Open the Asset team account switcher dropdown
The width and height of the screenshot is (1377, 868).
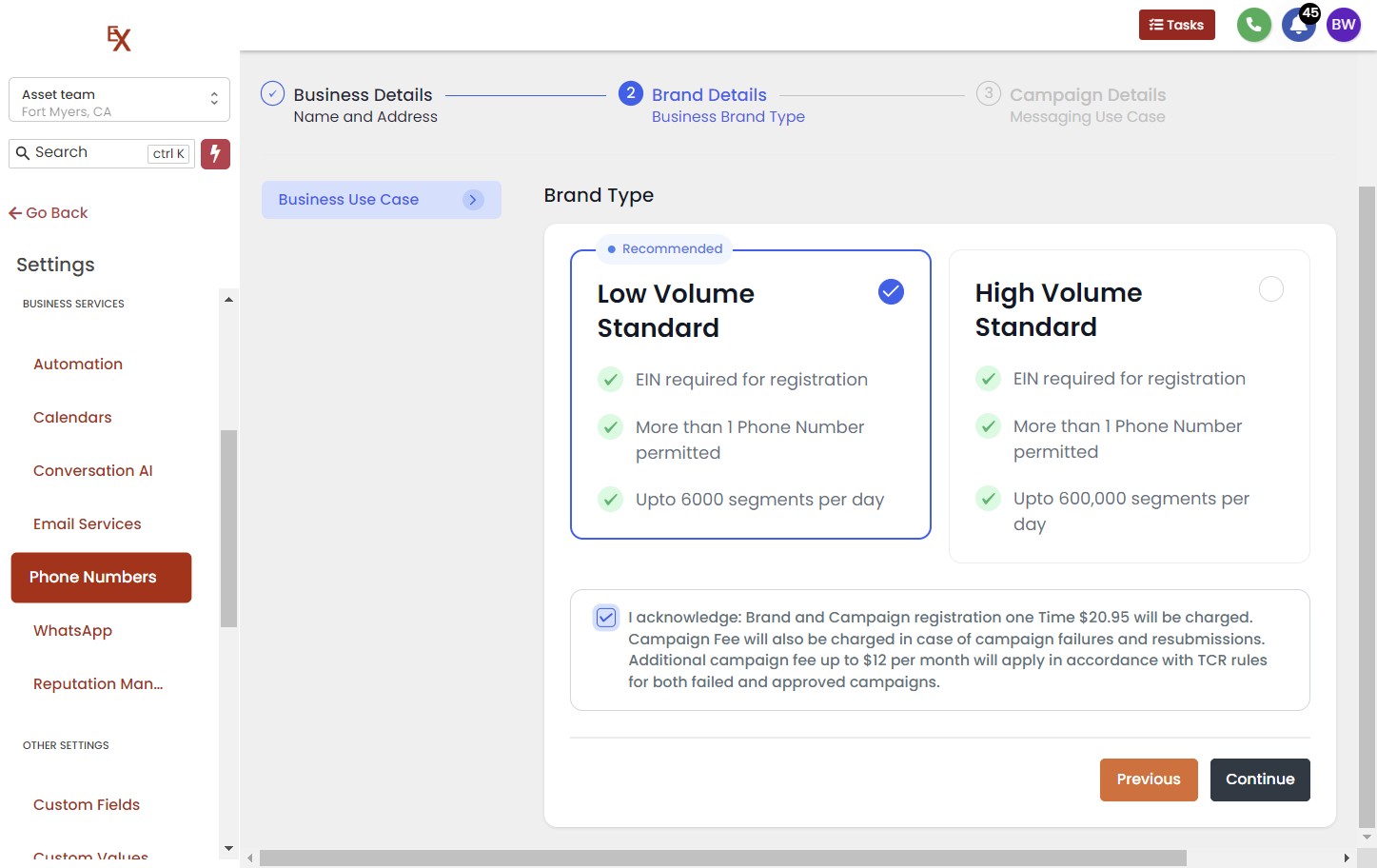pos(119,100)
